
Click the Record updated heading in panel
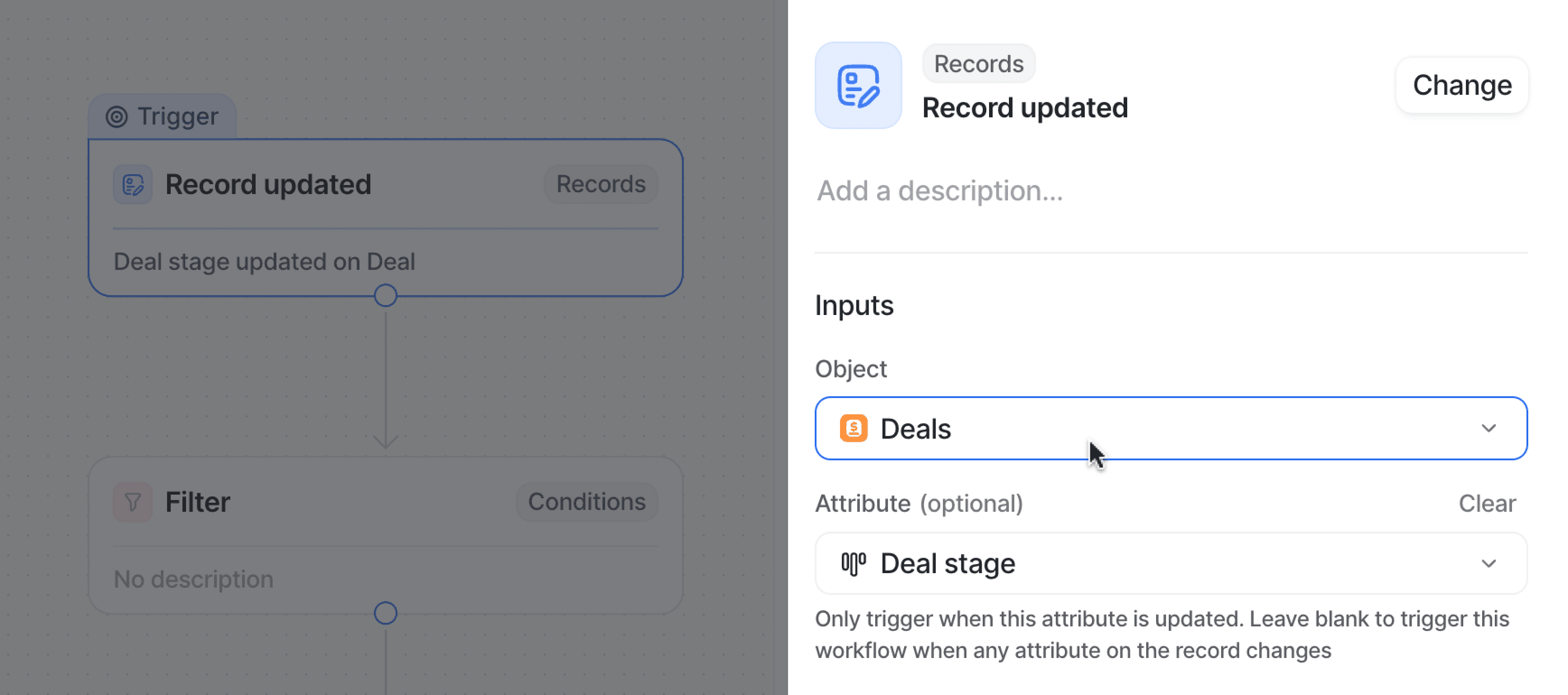[1025, 107]
